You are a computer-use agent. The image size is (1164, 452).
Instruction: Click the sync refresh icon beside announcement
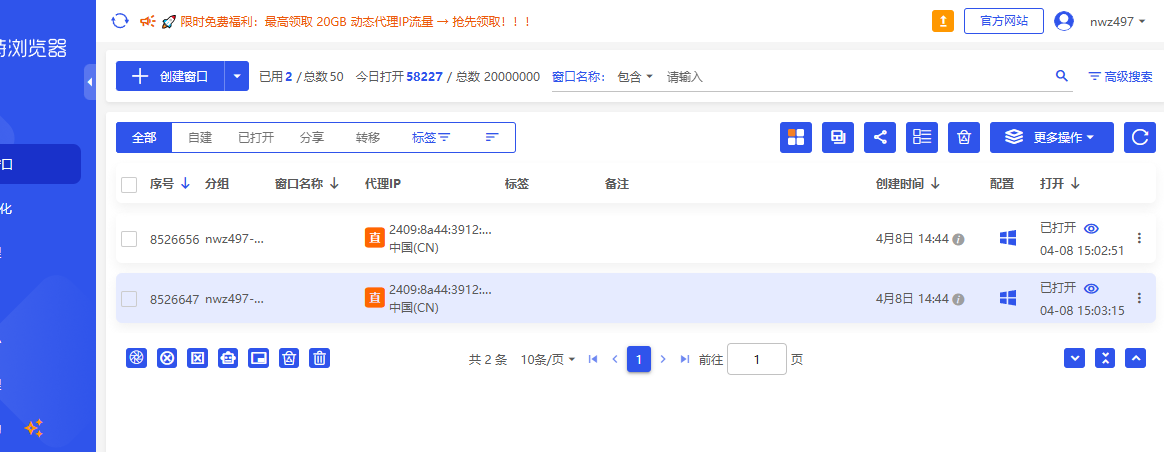click(x=120, y=21)
